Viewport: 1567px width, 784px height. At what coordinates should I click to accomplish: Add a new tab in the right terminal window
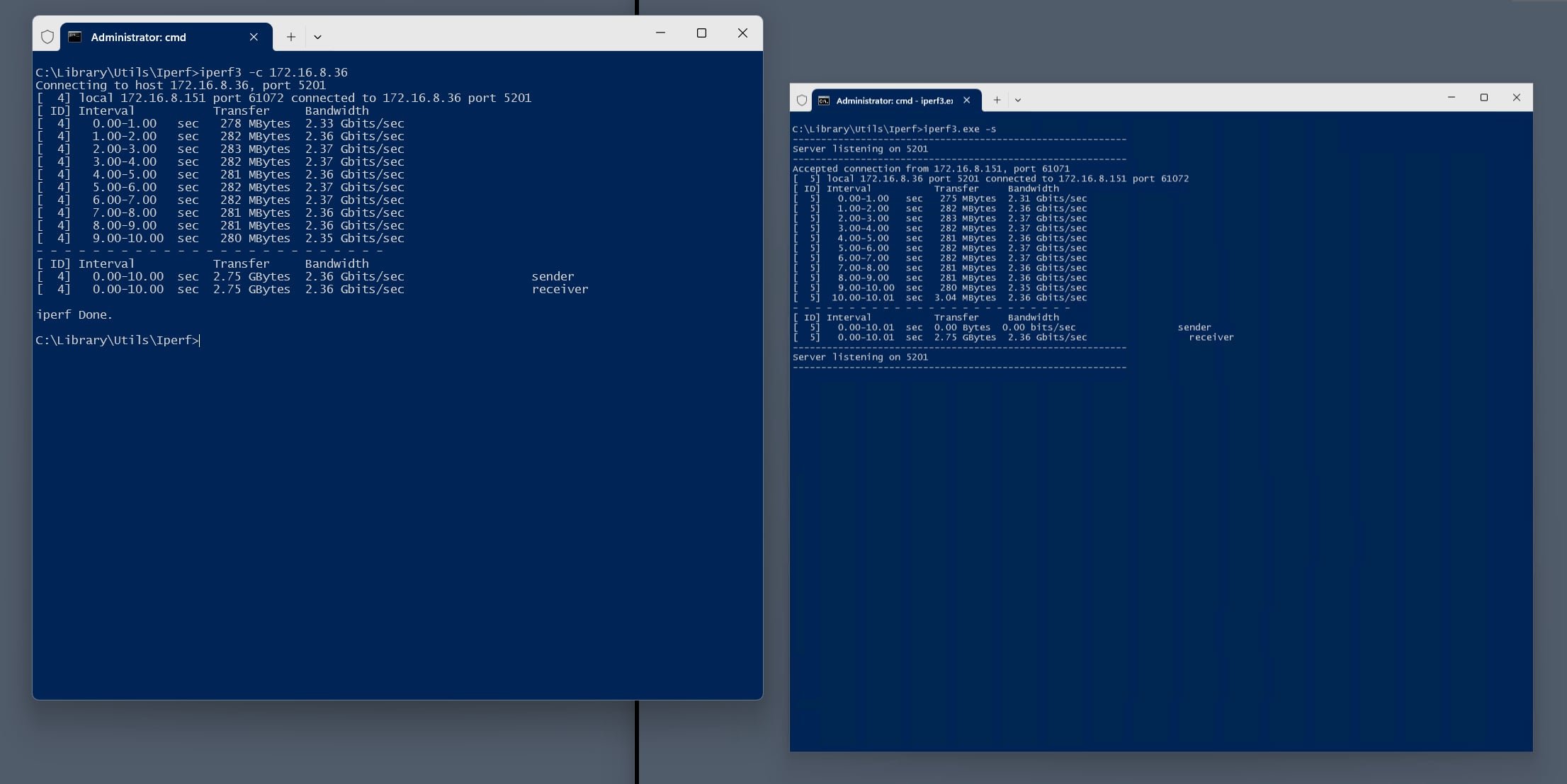click(x=997, y=100)
